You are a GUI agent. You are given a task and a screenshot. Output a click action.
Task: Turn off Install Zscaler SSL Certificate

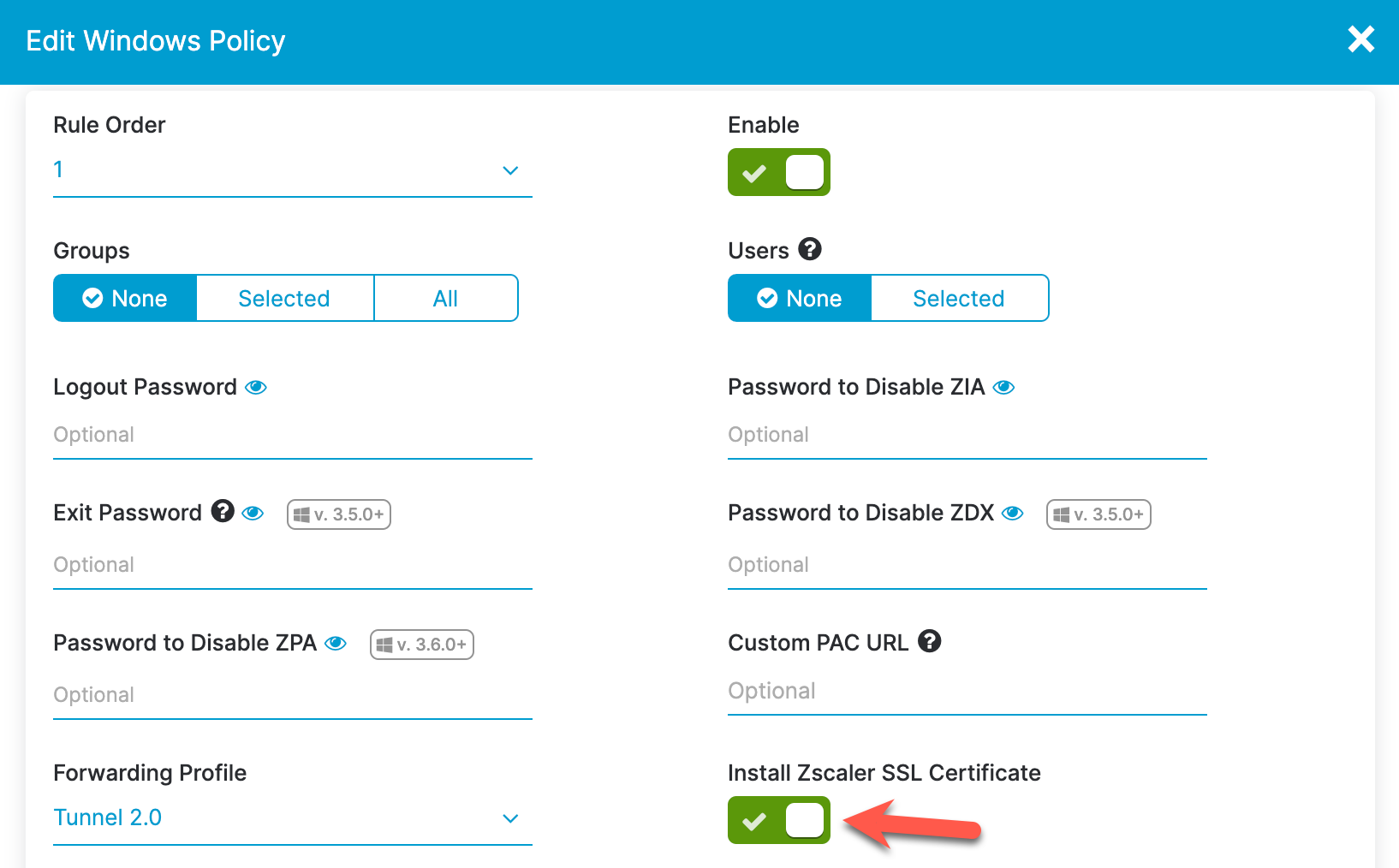pos(778,820)
